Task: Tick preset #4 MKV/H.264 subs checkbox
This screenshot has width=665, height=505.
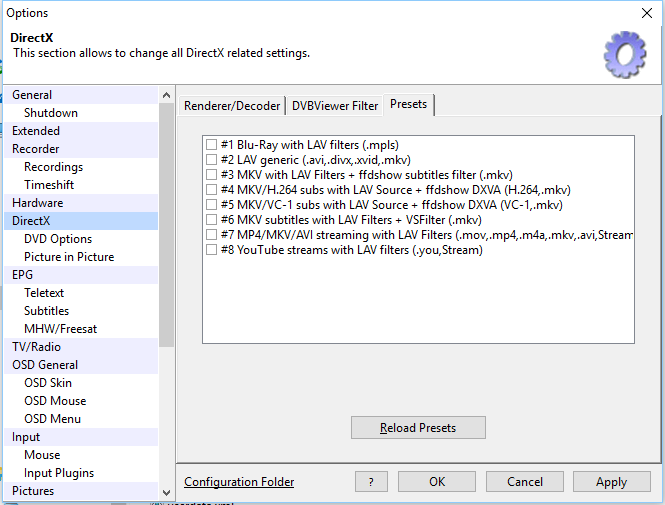Action: point(211,190)
